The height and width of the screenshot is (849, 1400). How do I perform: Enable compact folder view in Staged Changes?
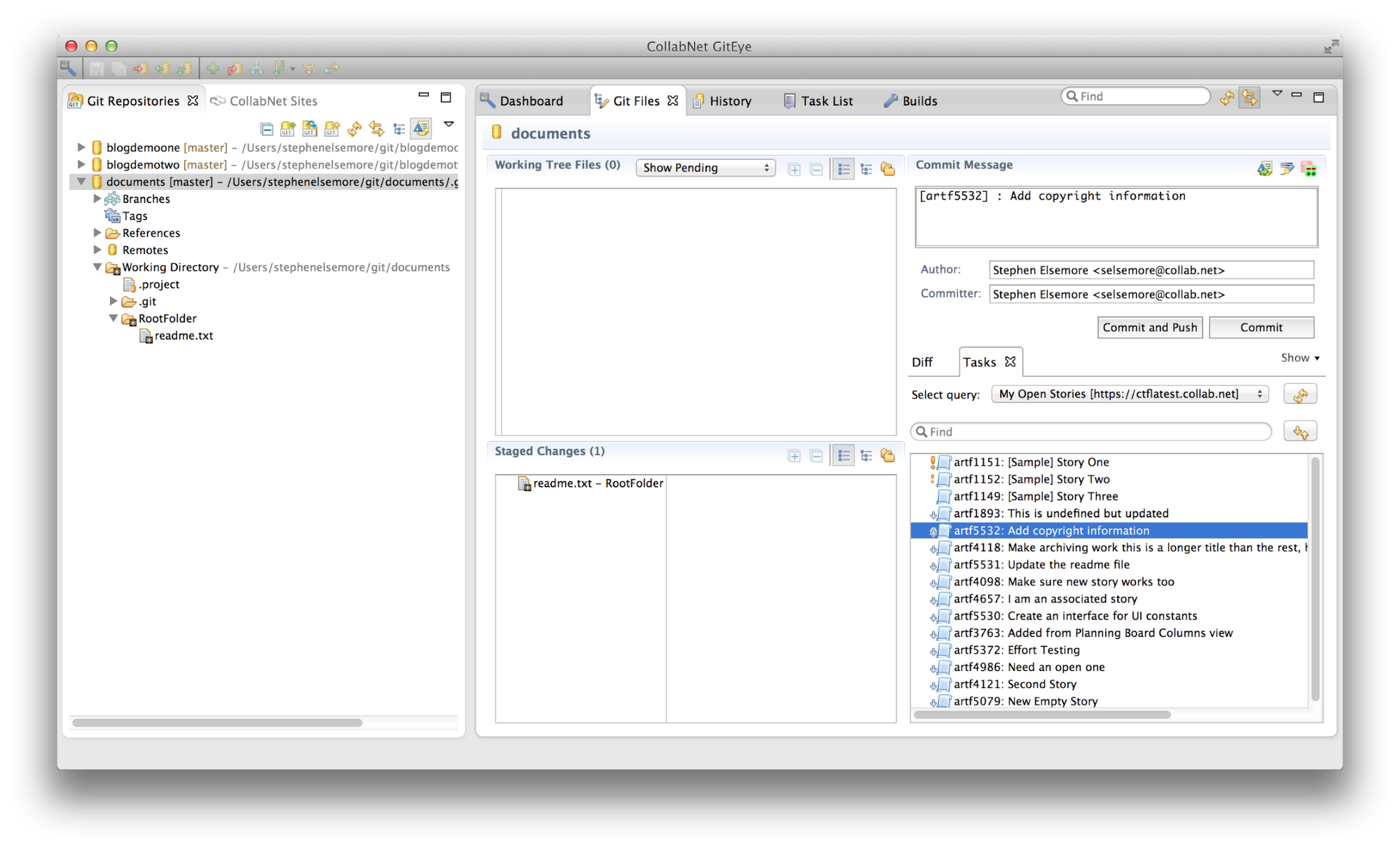tap(888, 455)
